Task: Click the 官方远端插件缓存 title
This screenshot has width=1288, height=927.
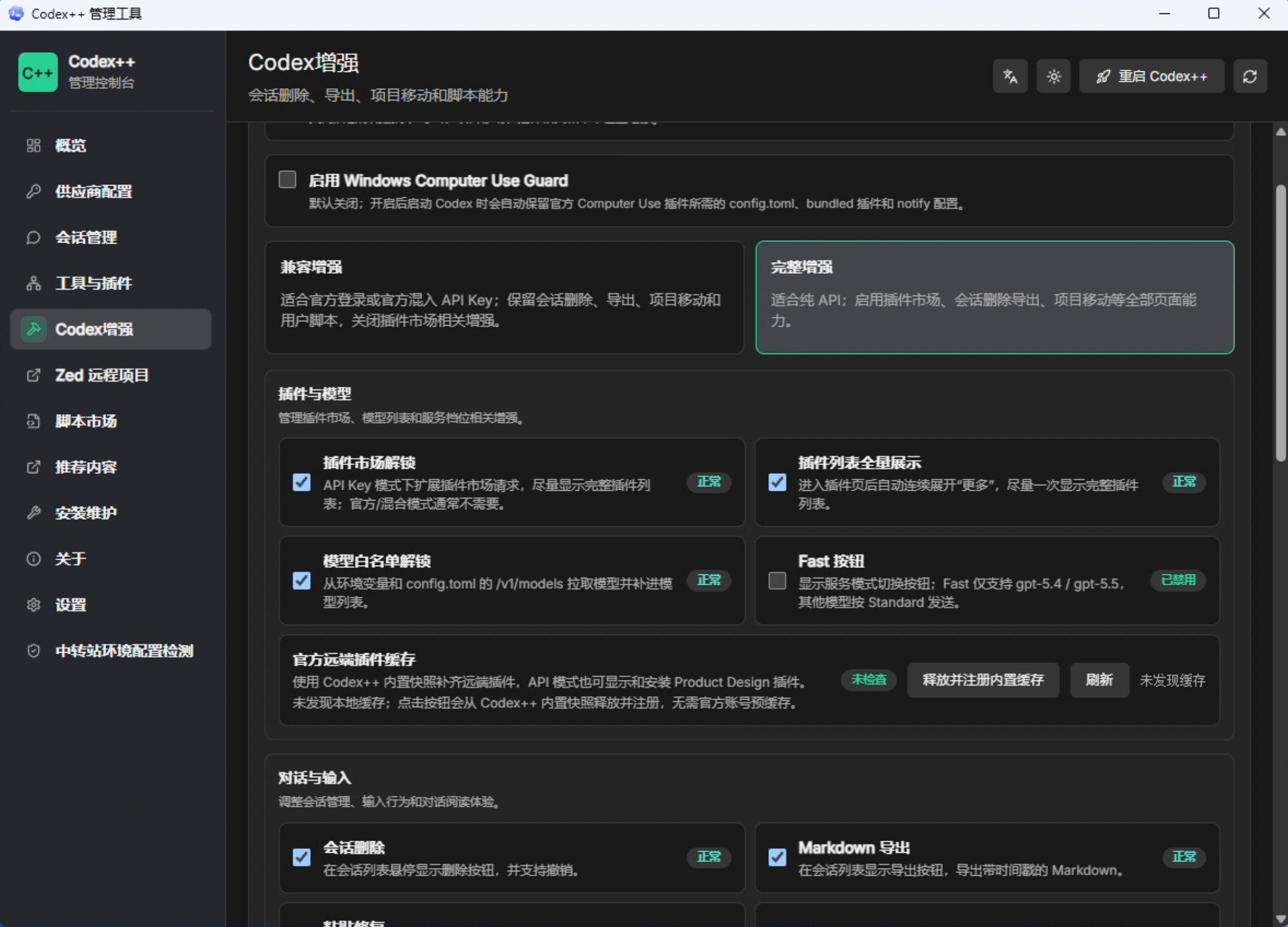Action: (x=354, y=660)
